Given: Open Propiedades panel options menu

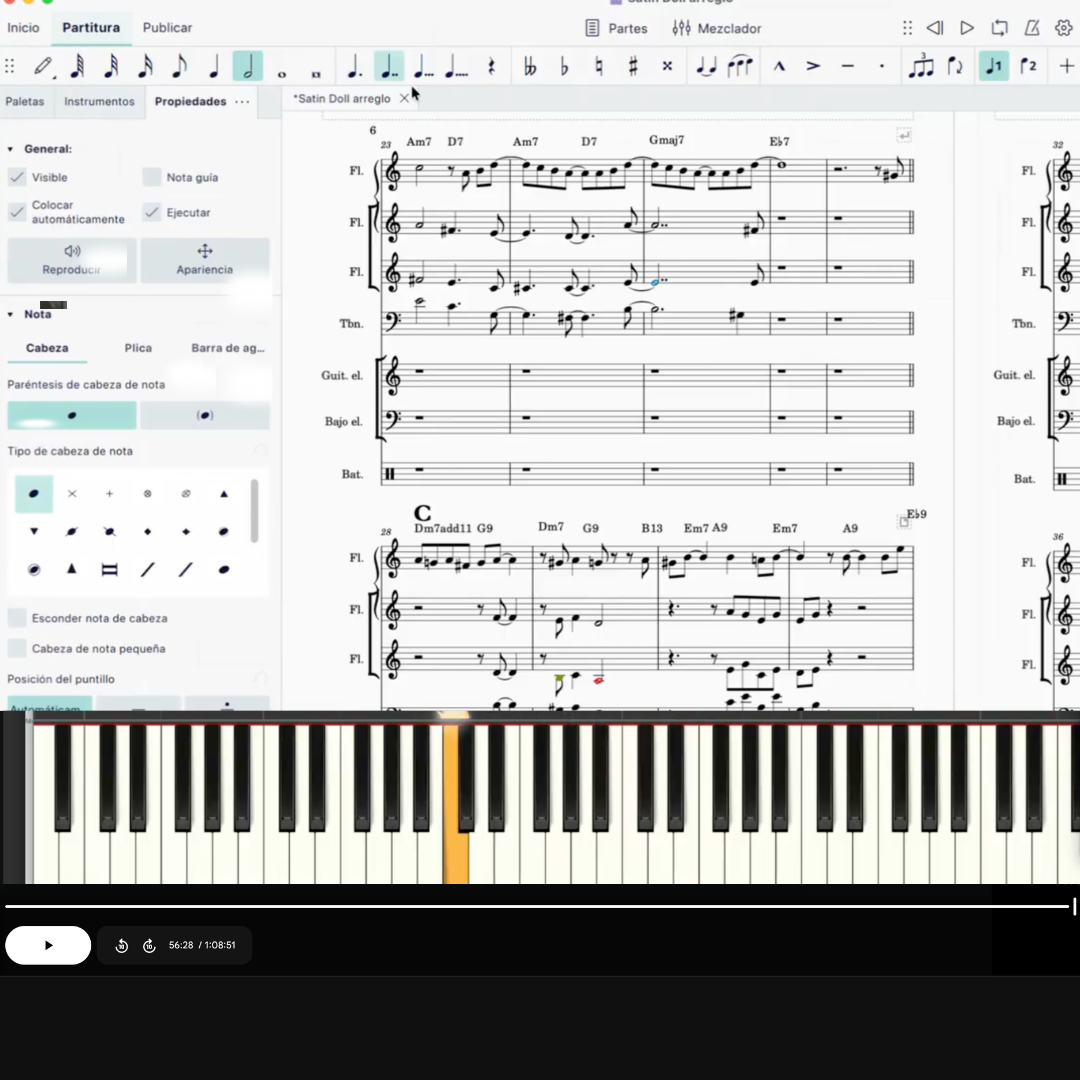Looking at the screenshot, I should pyautogui.click(x=242, y=101).
